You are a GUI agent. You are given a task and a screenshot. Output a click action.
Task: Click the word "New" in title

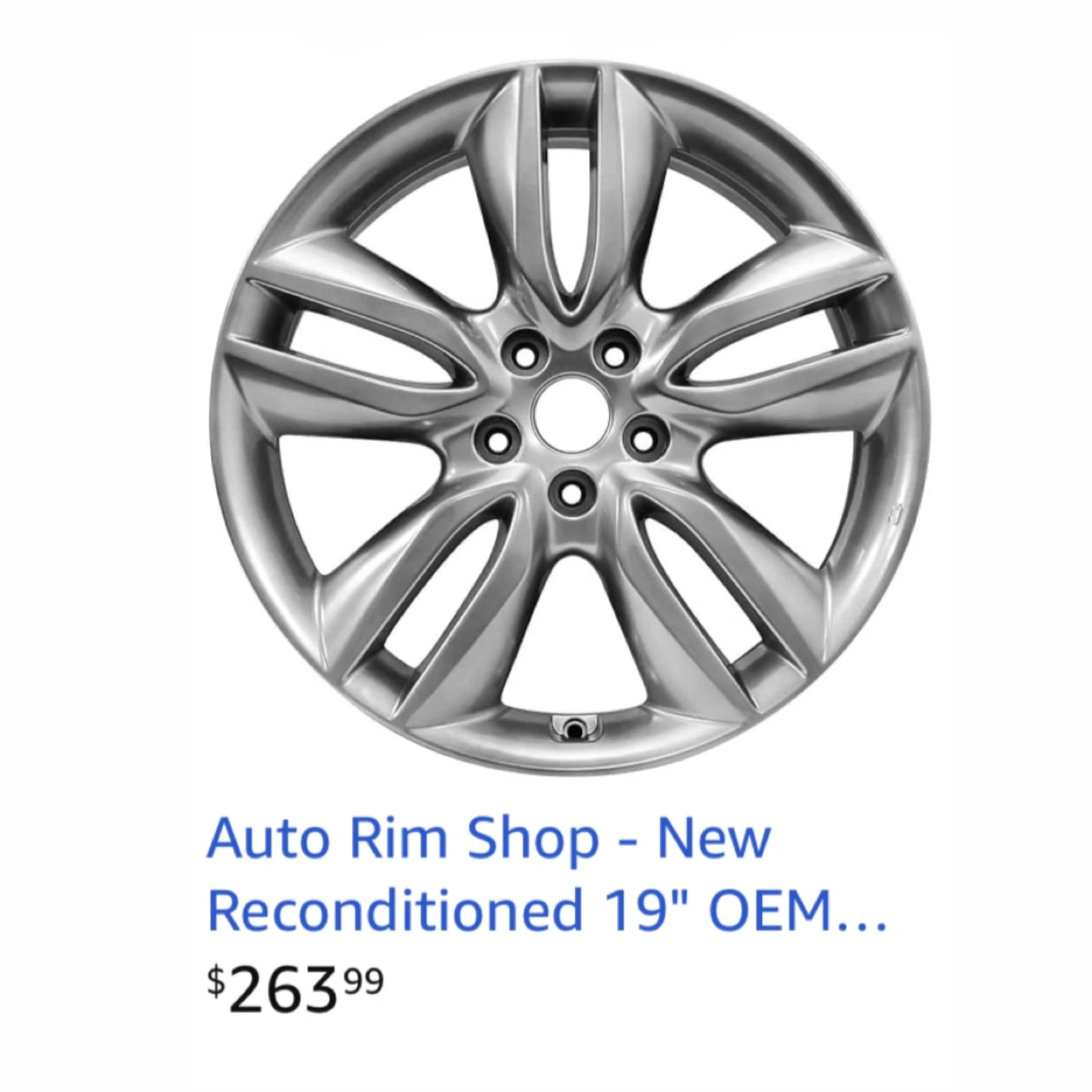pyautogui.click(x=714, y=838)
